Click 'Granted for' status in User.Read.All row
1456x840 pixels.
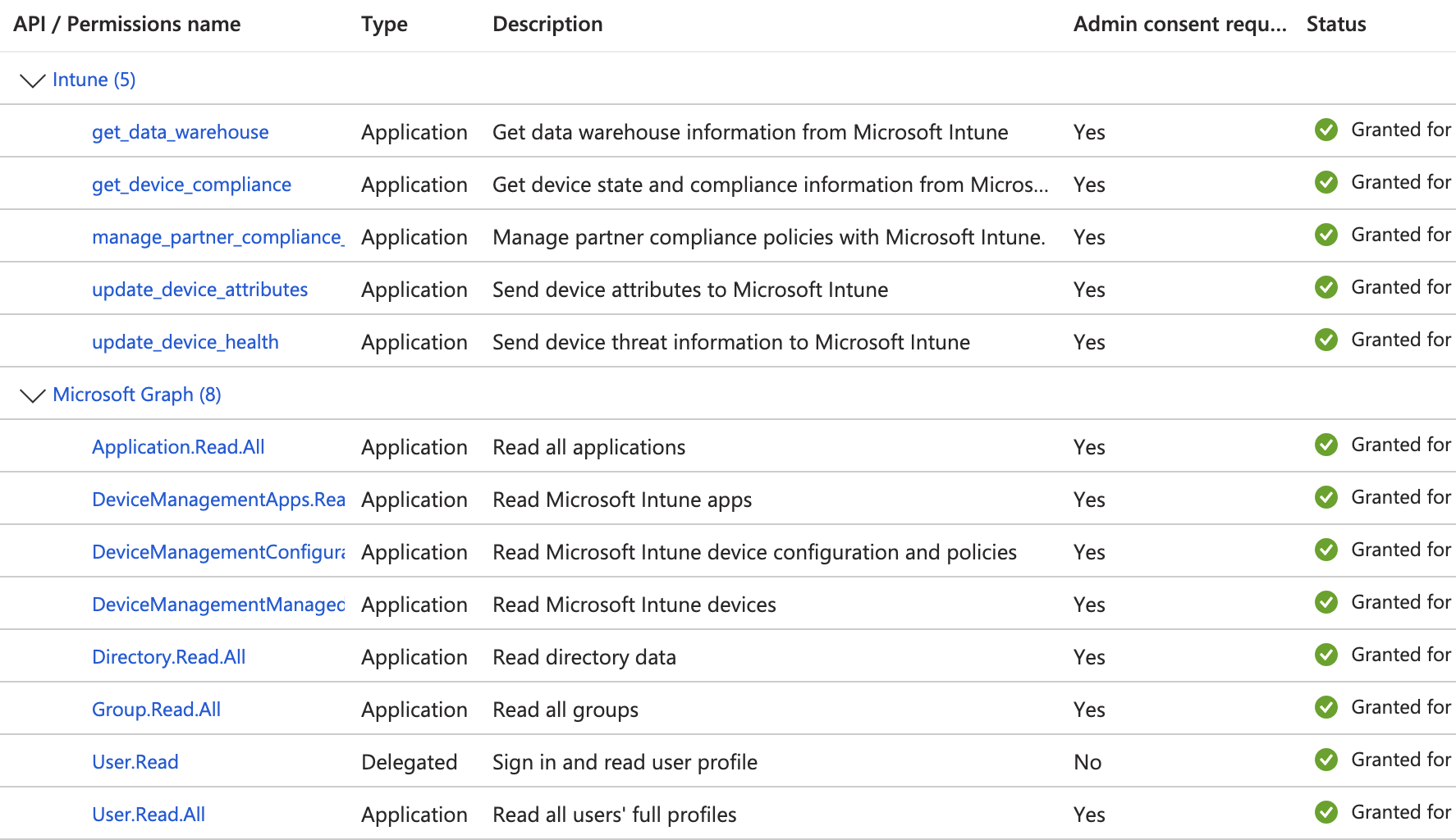point(1401,812)
